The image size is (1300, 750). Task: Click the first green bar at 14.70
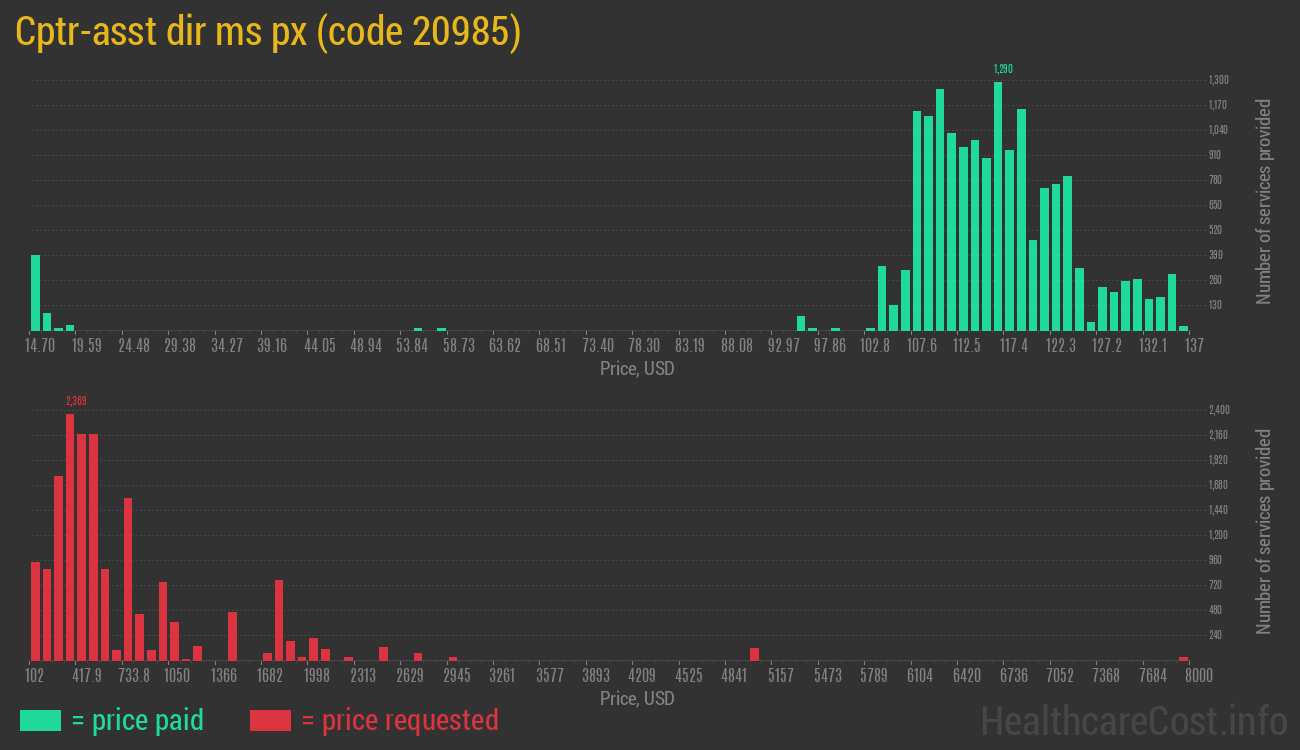(x=36, y=293)
